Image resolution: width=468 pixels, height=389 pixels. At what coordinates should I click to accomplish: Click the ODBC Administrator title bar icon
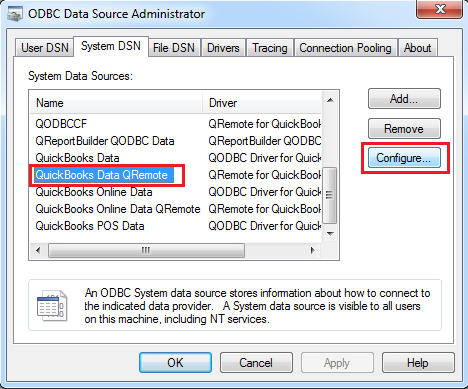tap(15, 14)
